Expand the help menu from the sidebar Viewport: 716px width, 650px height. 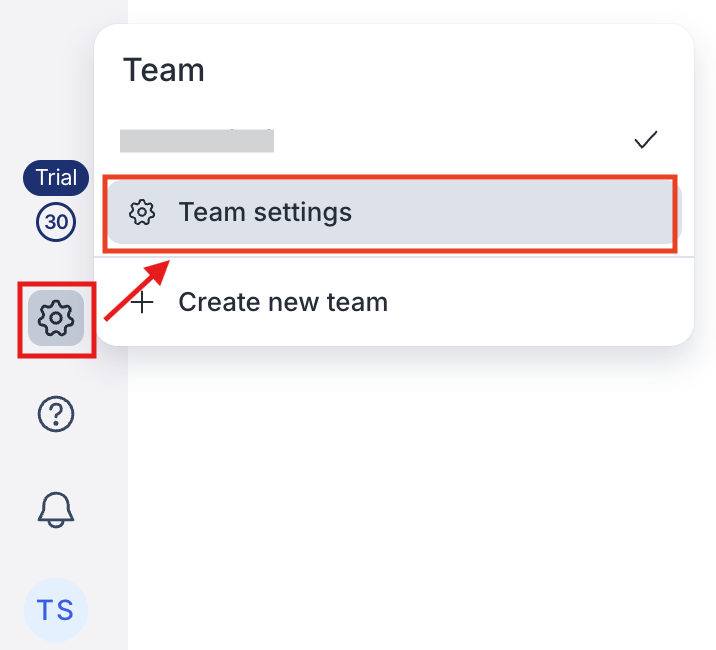click(x=56, y=413)
